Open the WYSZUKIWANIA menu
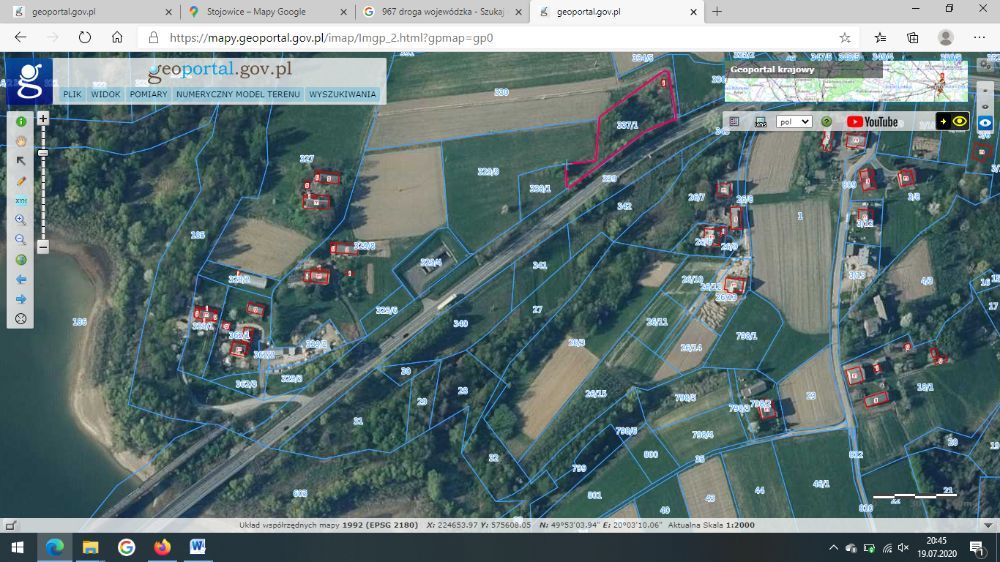1000x562 pixels. (x=342, y=94)
